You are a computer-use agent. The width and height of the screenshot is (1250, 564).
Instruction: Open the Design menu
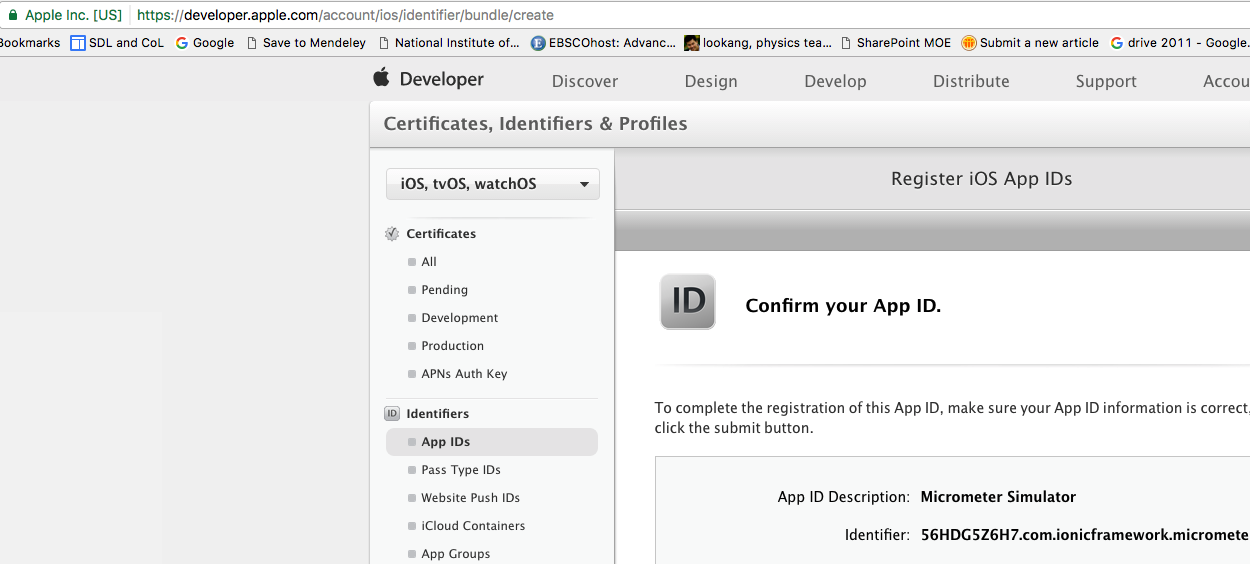click(711, 81)
